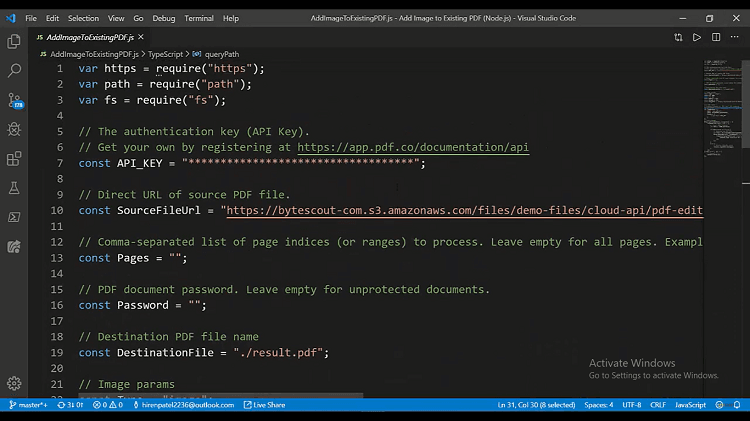Open the Run and Debug view

click(x=14, y=129)
